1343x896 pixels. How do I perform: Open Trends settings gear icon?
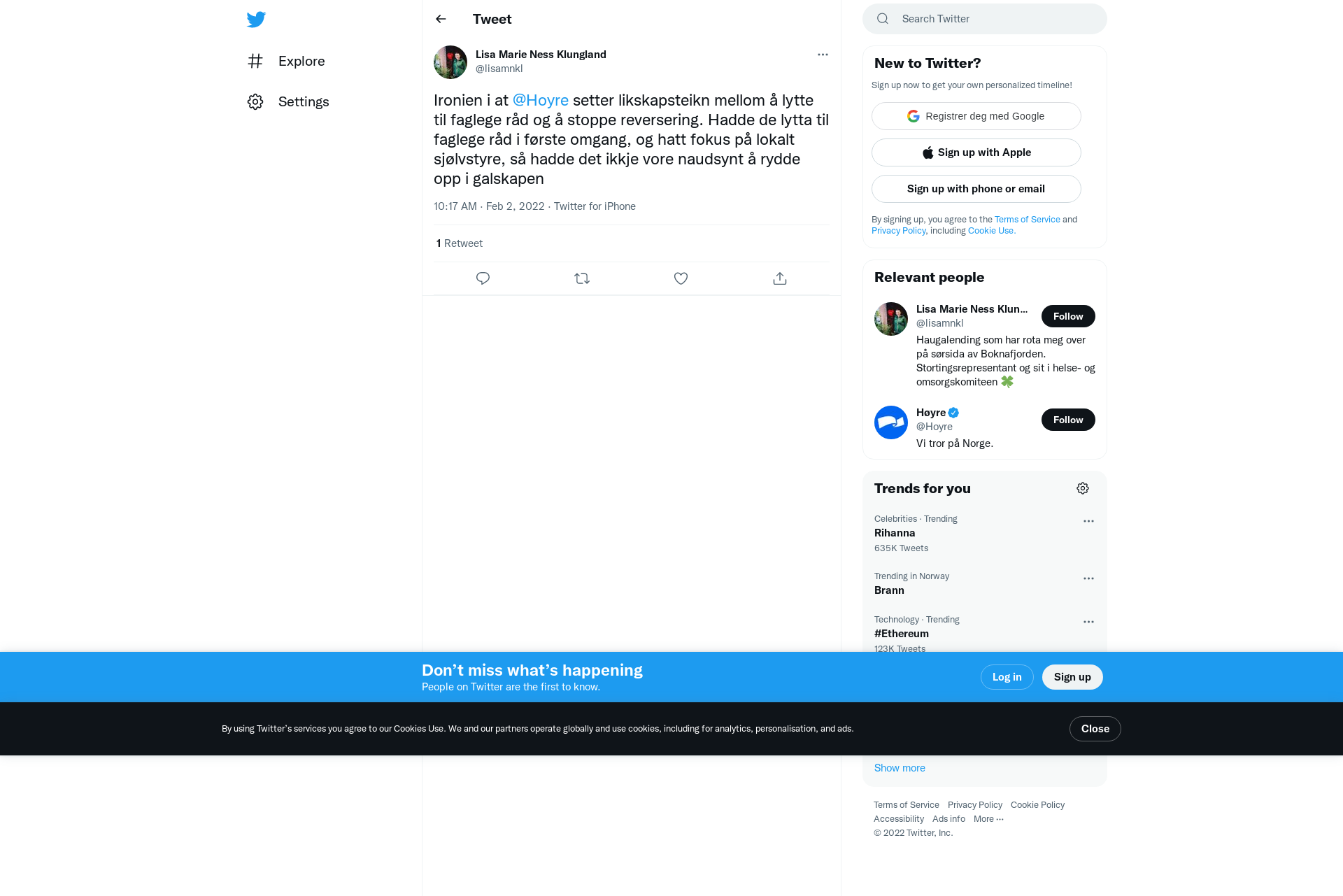tap(1083, 488)
